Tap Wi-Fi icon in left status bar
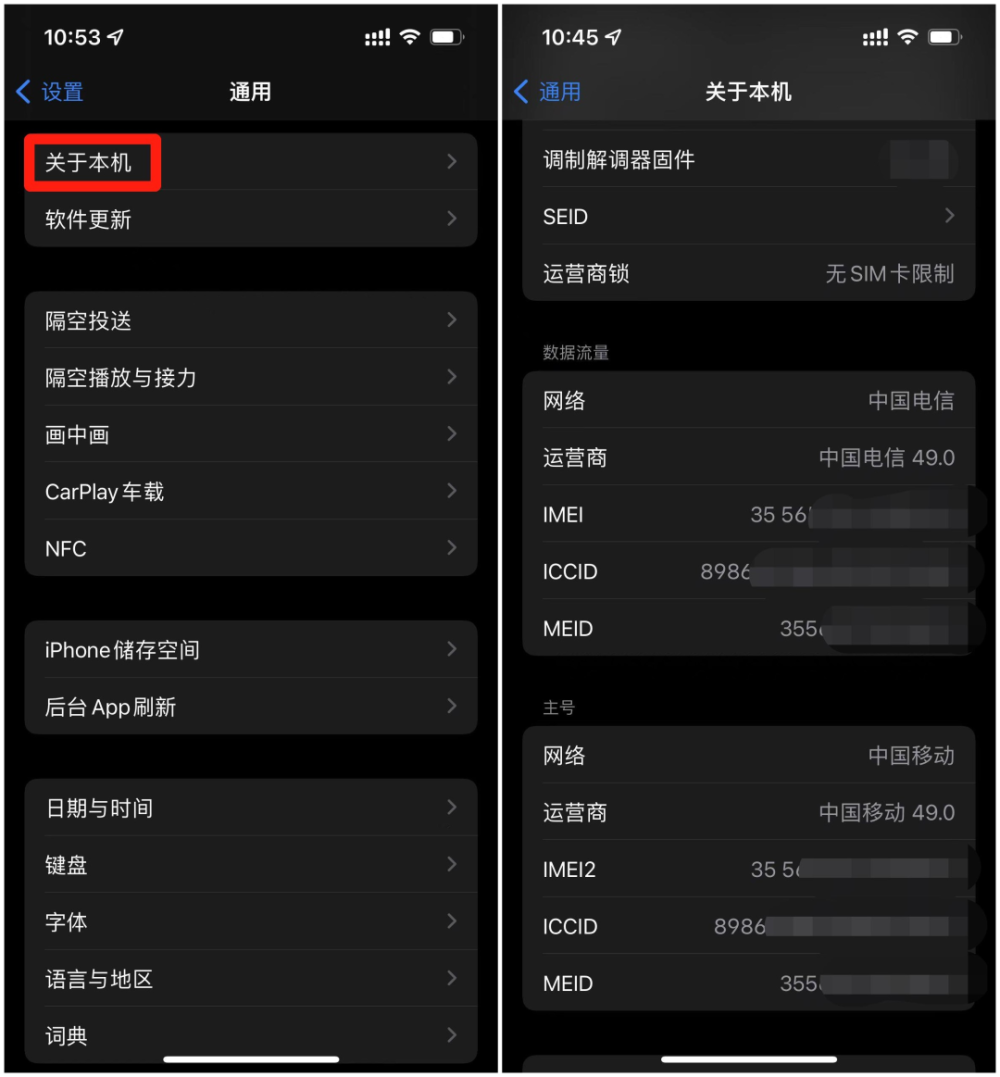This screenshot has height=1077, width=1000. click(x=410, y=37)
